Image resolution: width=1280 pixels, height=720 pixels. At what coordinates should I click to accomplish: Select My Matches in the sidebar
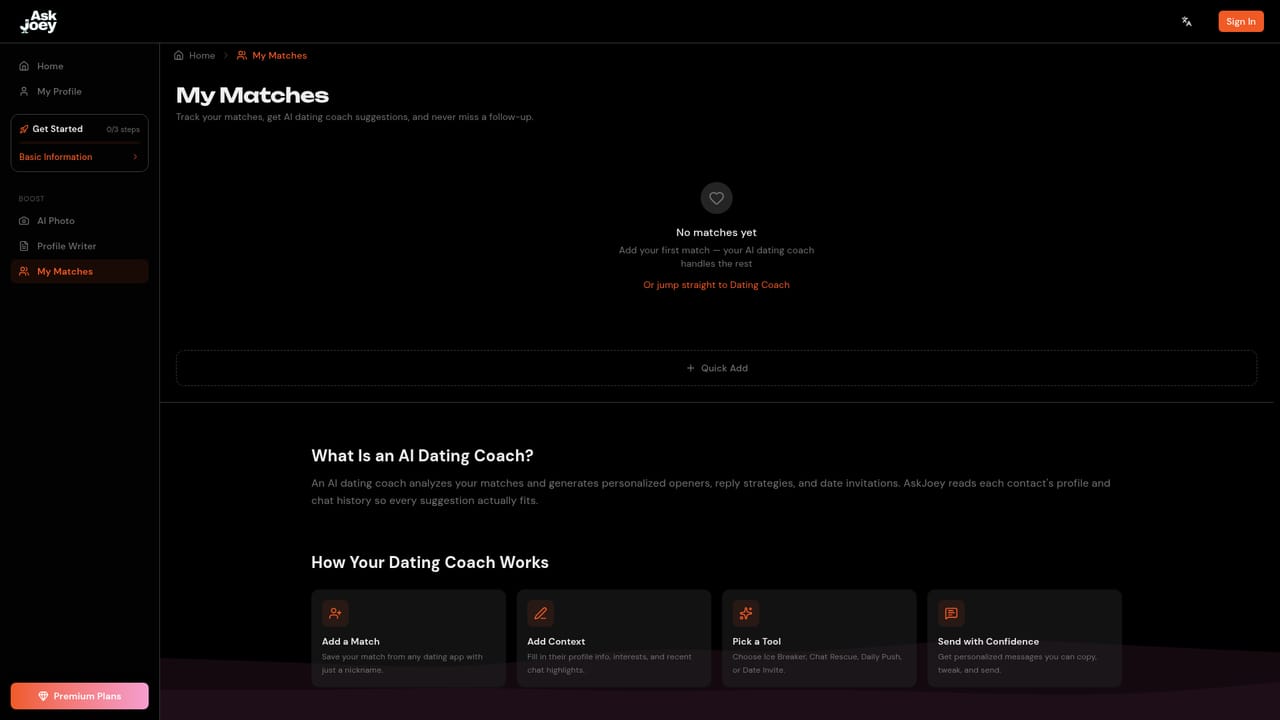coord(80,271)
